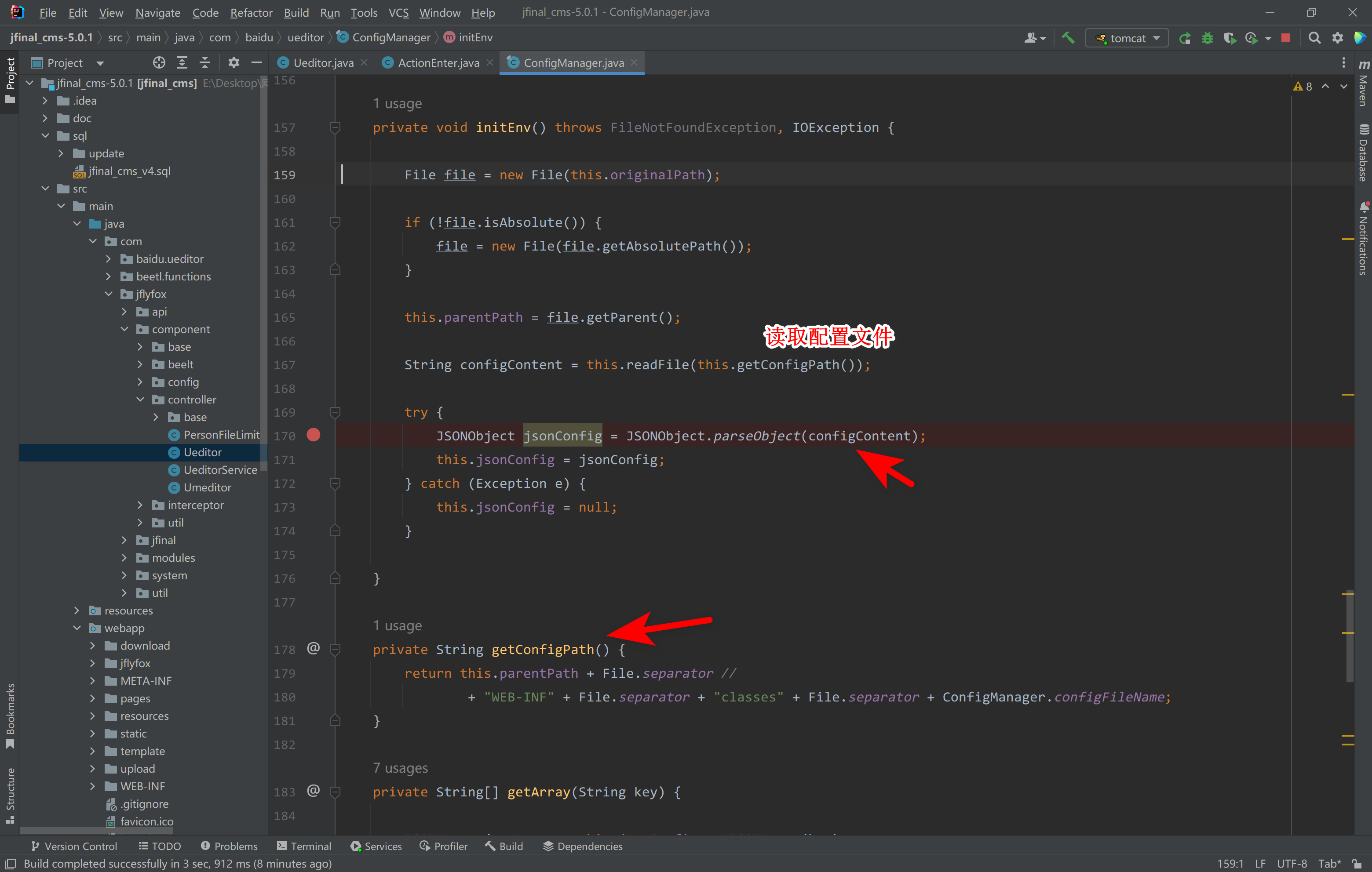Viewport: 1372px width, 872px height.
Task: Collapse the controller package node
Action: [x=140, y=399]
